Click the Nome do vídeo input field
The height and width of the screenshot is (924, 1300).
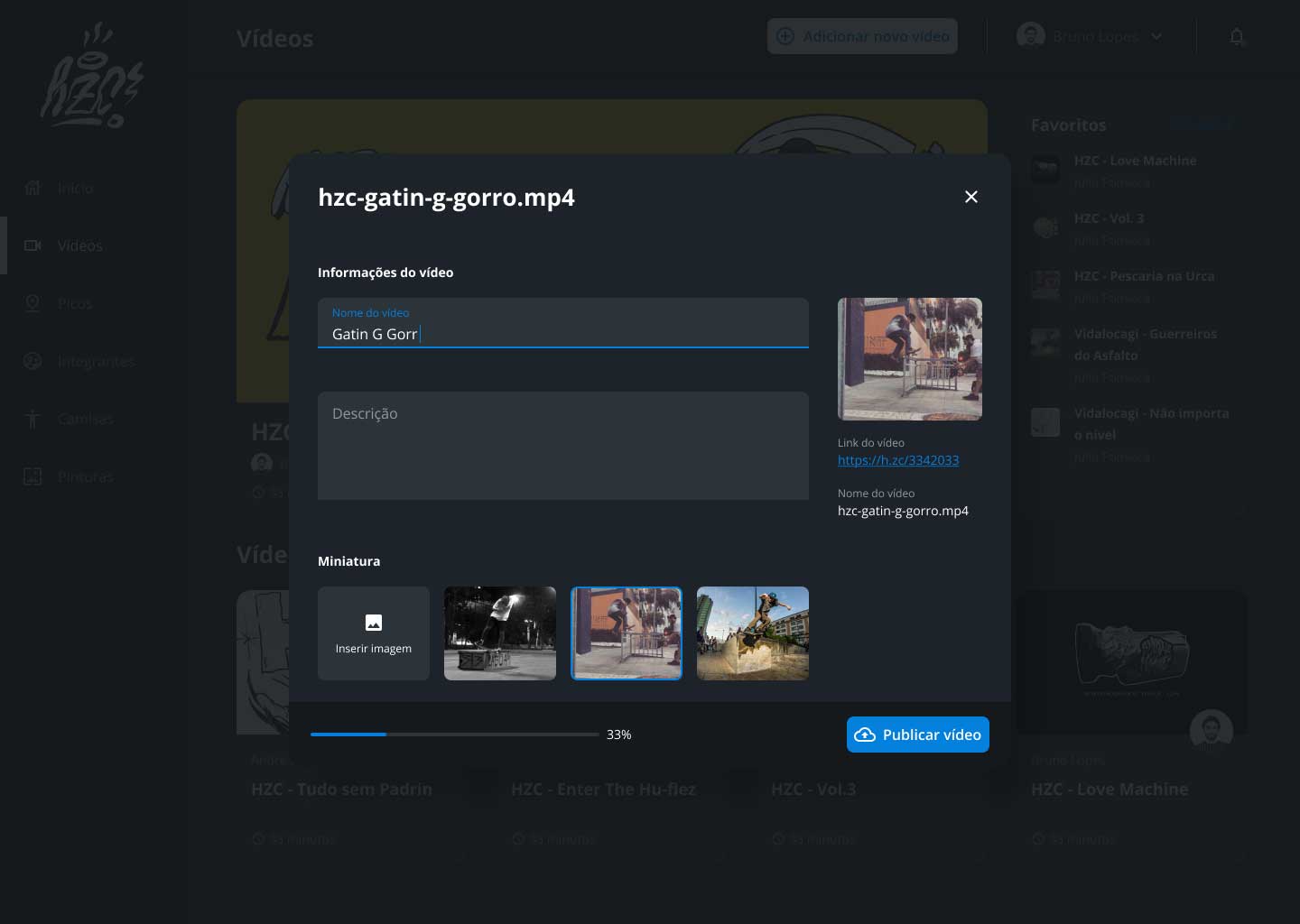point(563,323)
